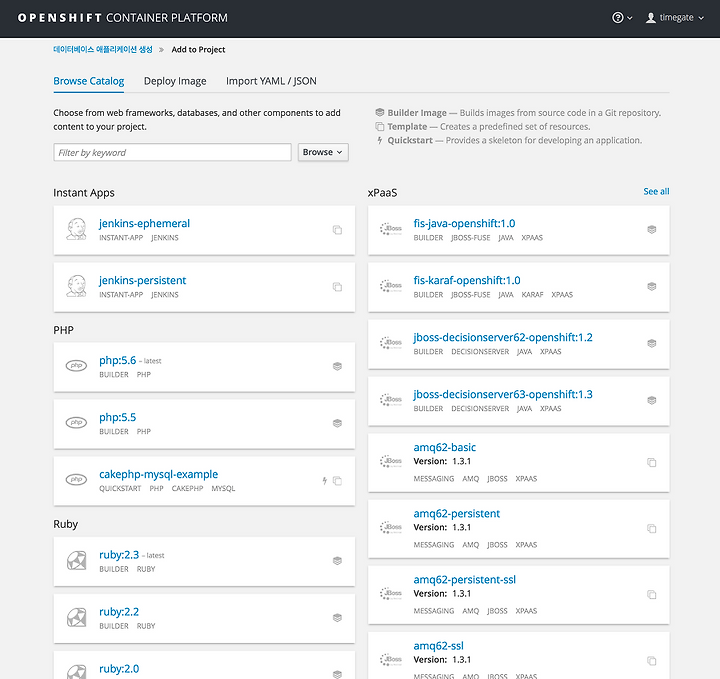Viewport: 720px width, 679px height.
Task: Click KARAF tag on fis-karaf-openshift card
Action: point(532,295)
